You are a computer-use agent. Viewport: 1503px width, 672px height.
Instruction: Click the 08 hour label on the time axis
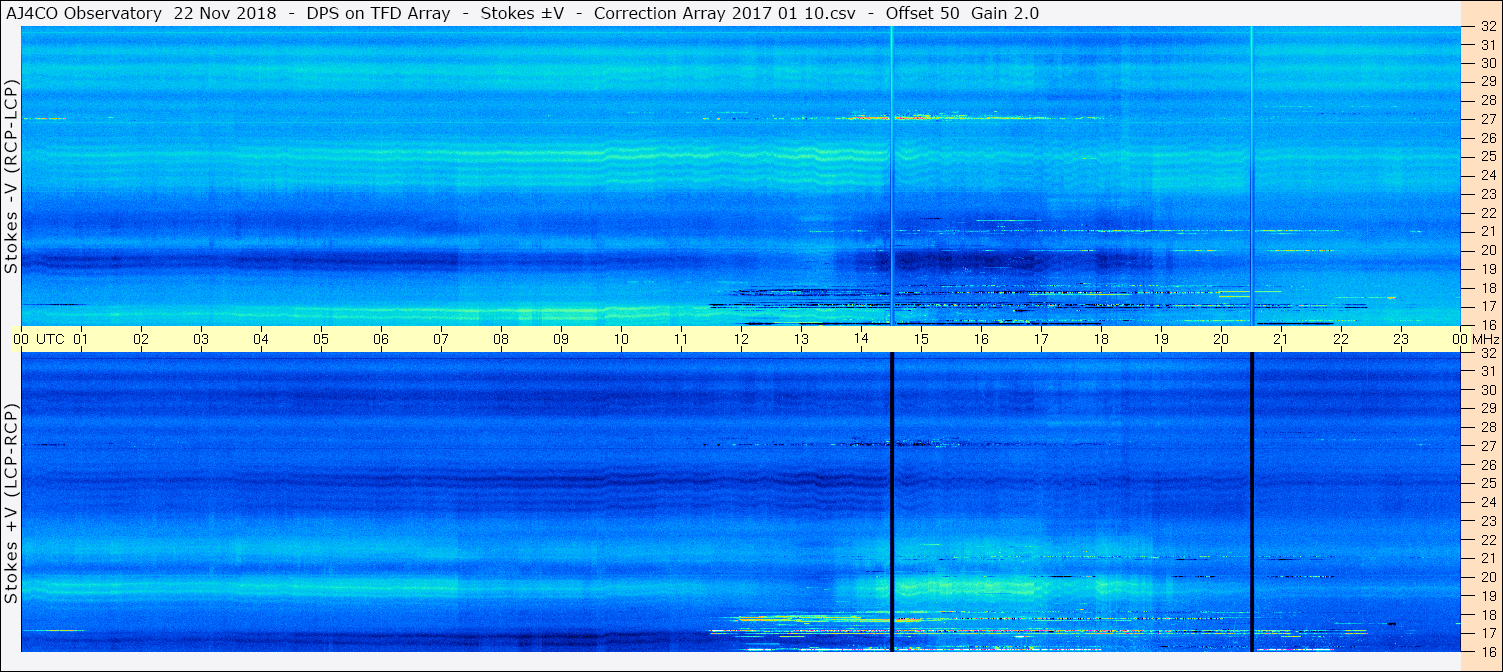pyautogui.click(x=501, y=339)
